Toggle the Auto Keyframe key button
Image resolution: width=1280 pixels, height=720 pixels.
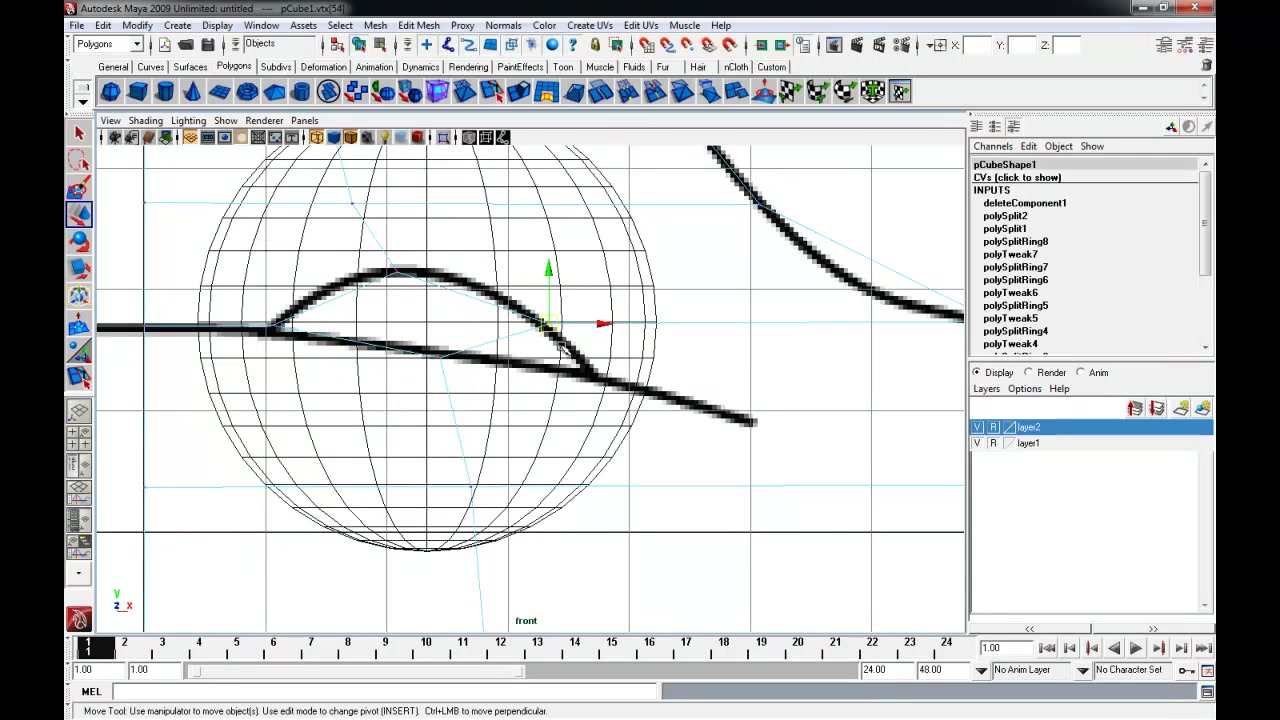(x=1185, y=670)
